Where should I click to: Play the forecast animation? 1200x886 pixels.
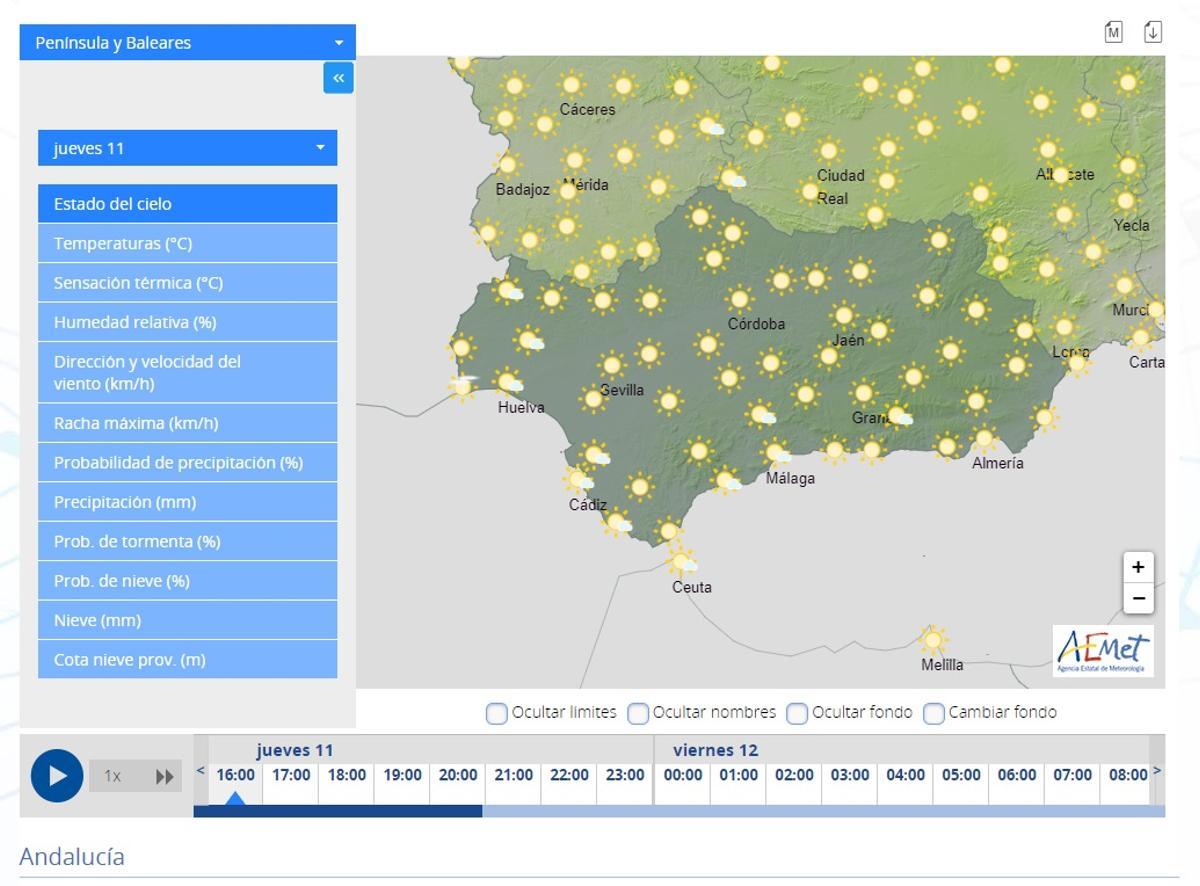[x=57, y=776]
